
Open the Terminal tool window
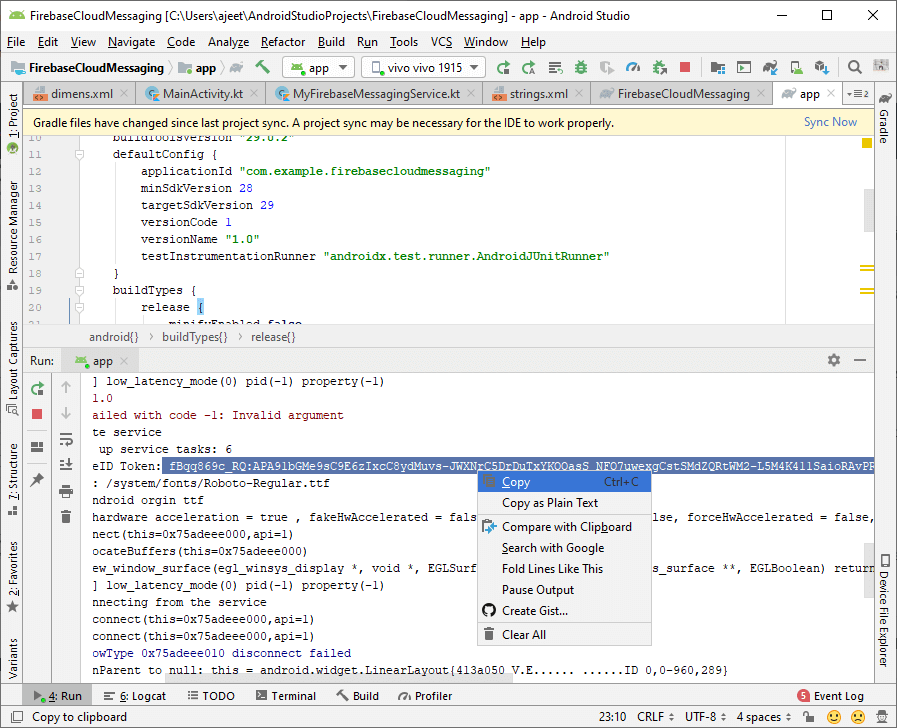[285, 696]
